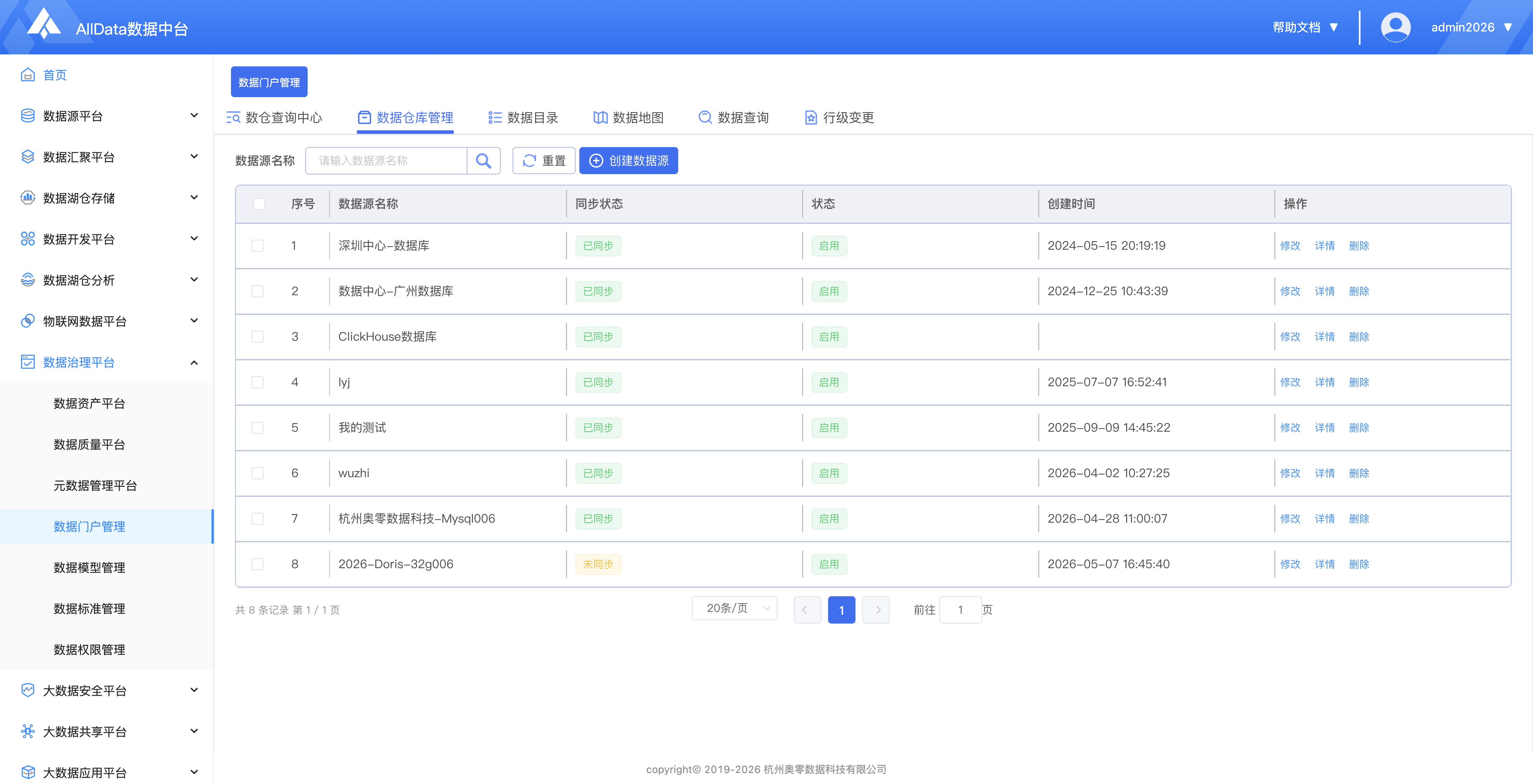Click the 物联网数据平台 icon
This screenshot has width=1533, height=784.
(x=27, y=321)
